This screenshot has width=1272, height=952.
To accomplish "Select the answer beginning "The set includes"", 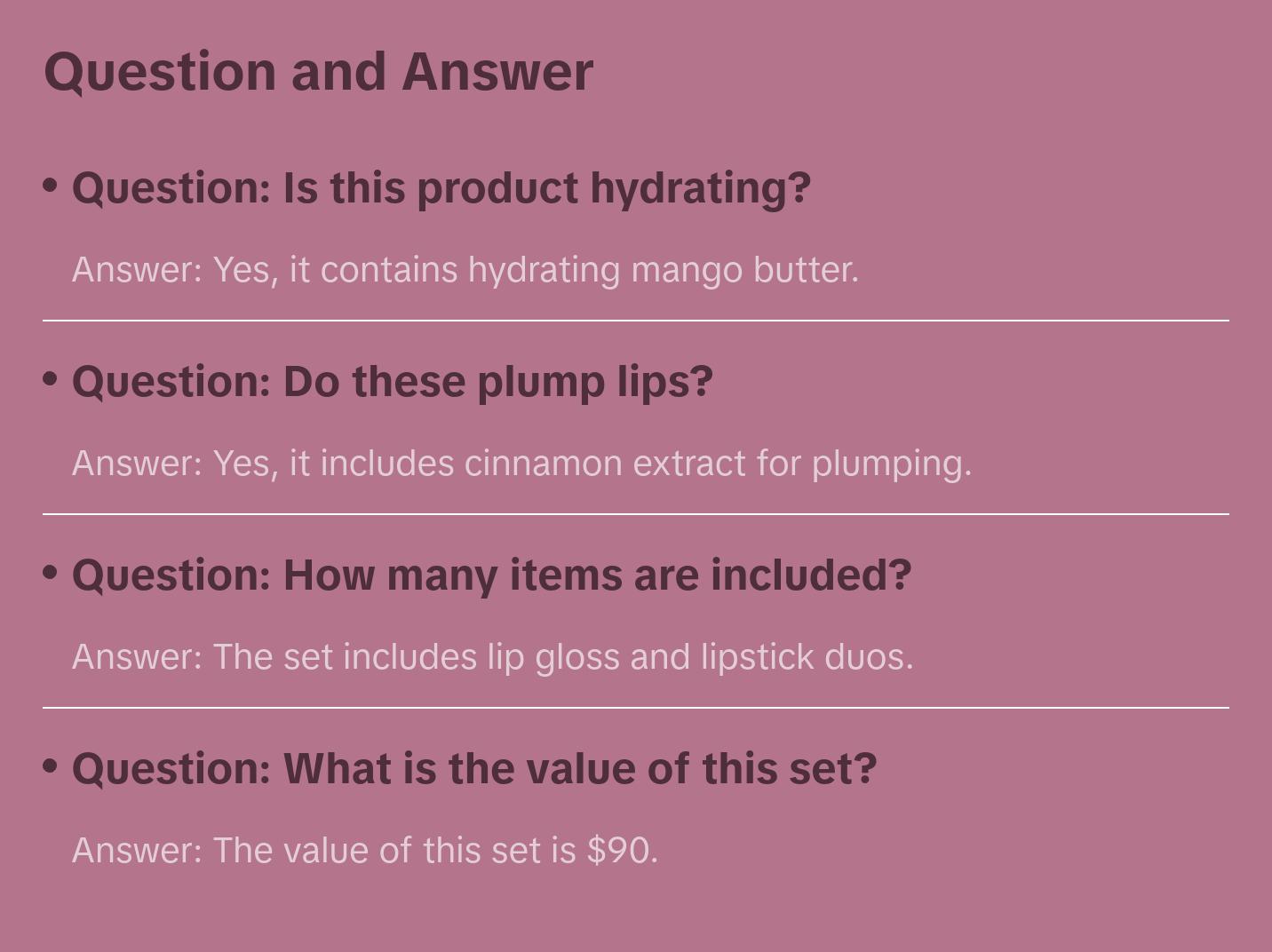I will click(493, 657).
